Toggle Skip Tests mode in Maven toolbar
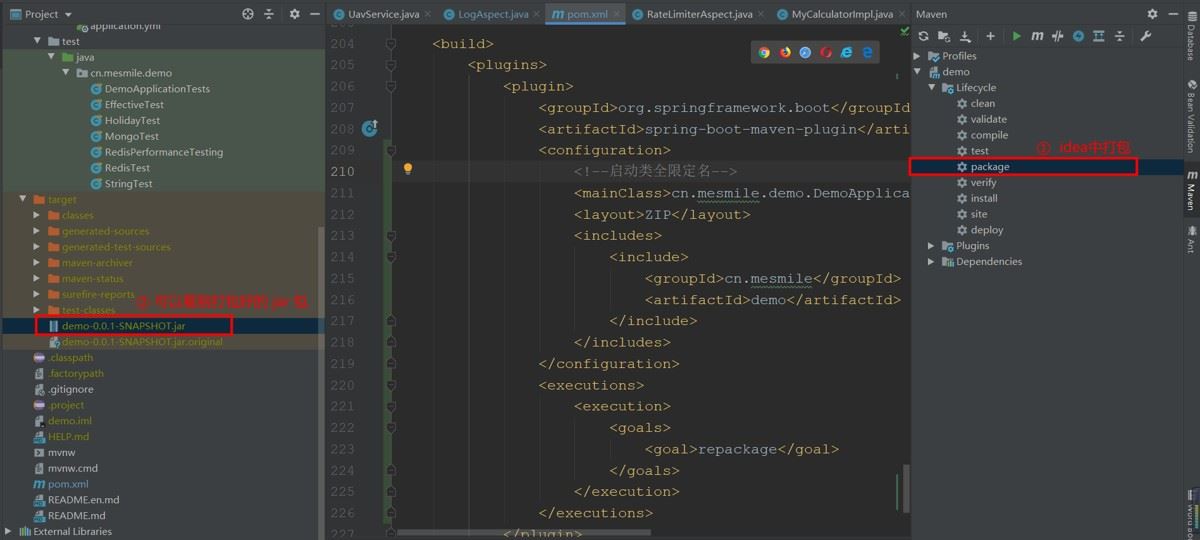Viewport: 1200px width, 540px height. coord(1078,36)
